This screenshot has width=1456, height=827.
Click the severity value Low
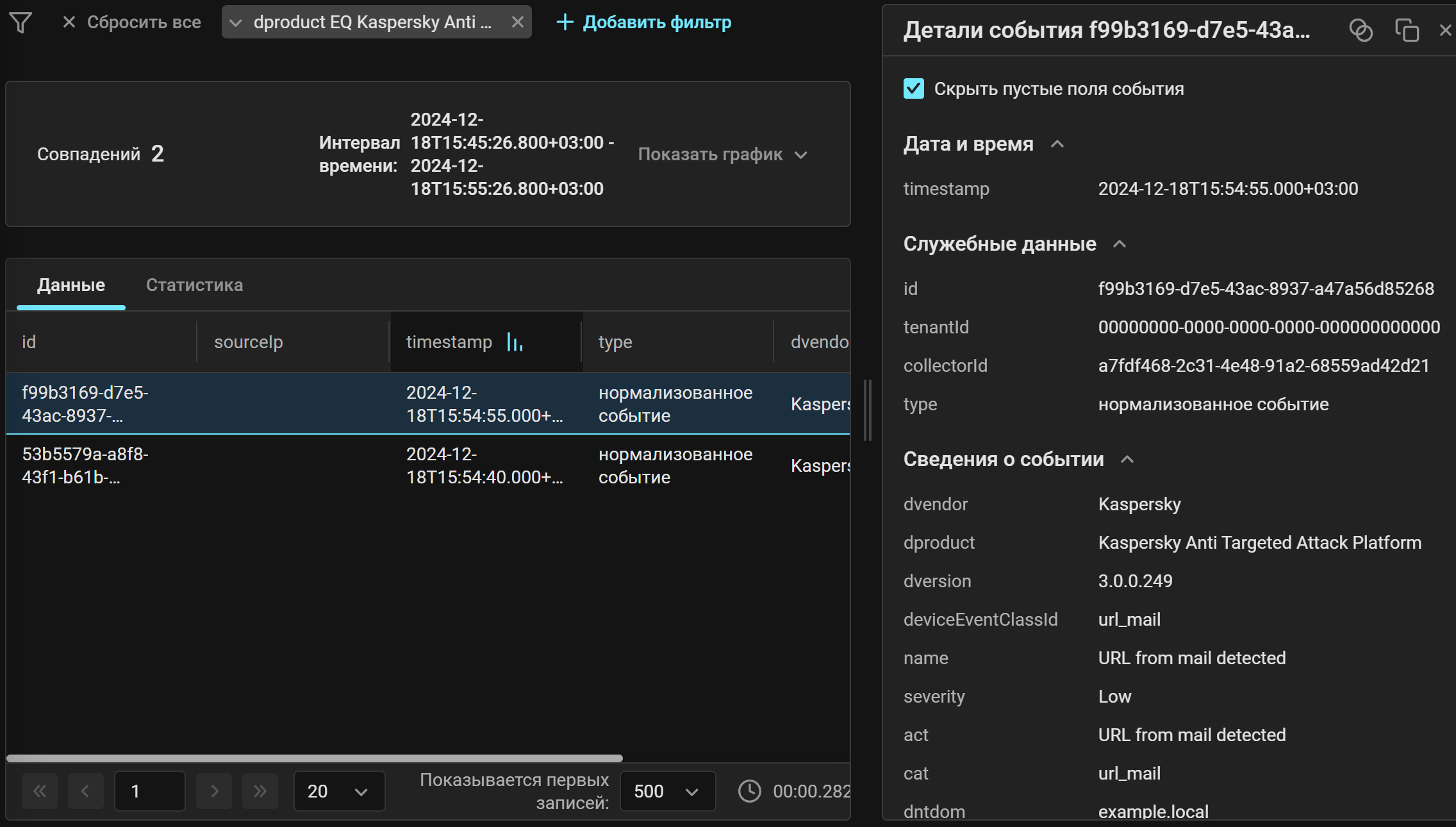[x=1114, y=697]
